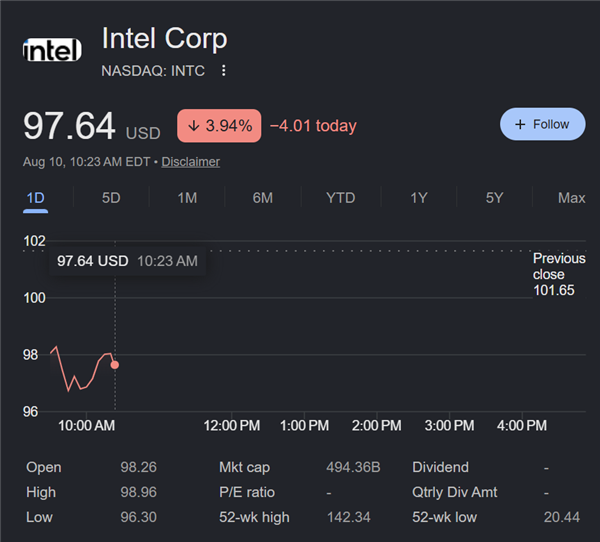Show the 6M chart range
Image resolution: width=600 pixels, height=542 pixels.
coord(262,198)
